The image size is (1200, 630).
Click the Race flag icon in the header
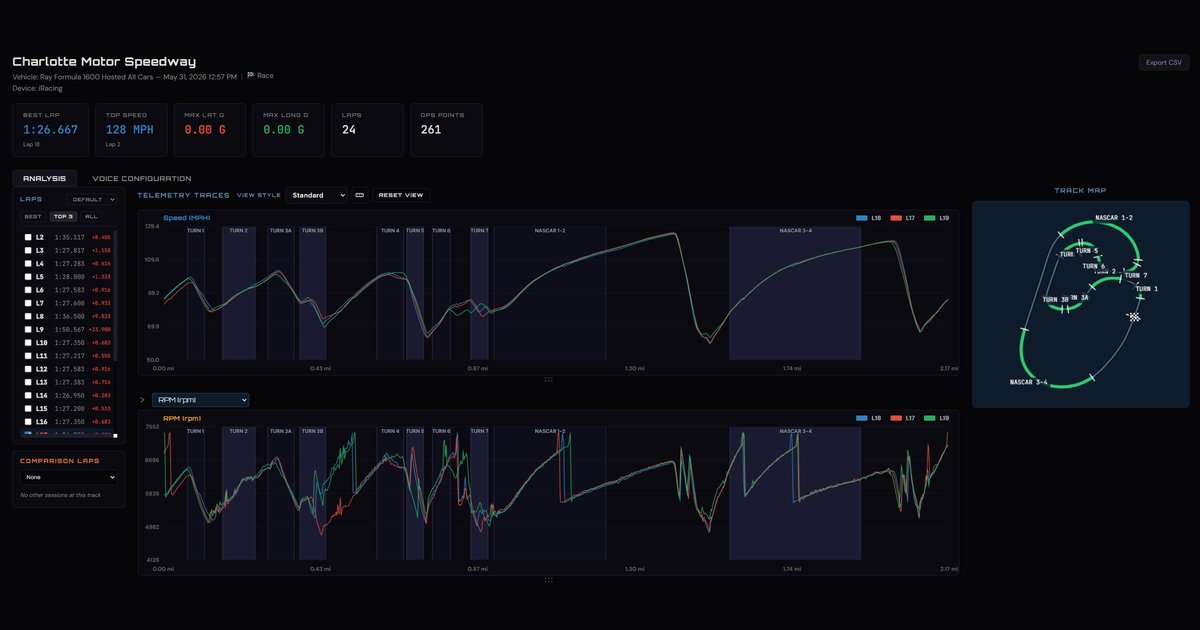tap(250, 76)
